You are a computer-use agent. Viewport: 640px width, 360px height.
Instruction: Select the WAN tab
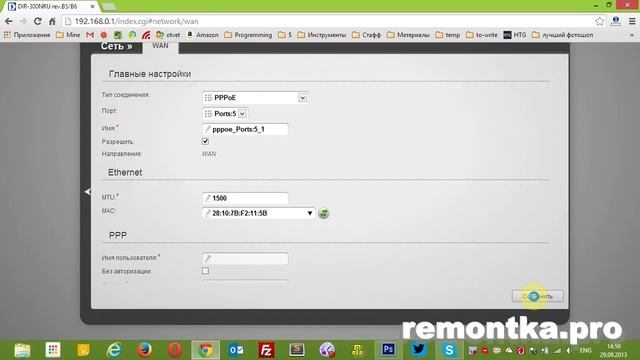point(160,46)
